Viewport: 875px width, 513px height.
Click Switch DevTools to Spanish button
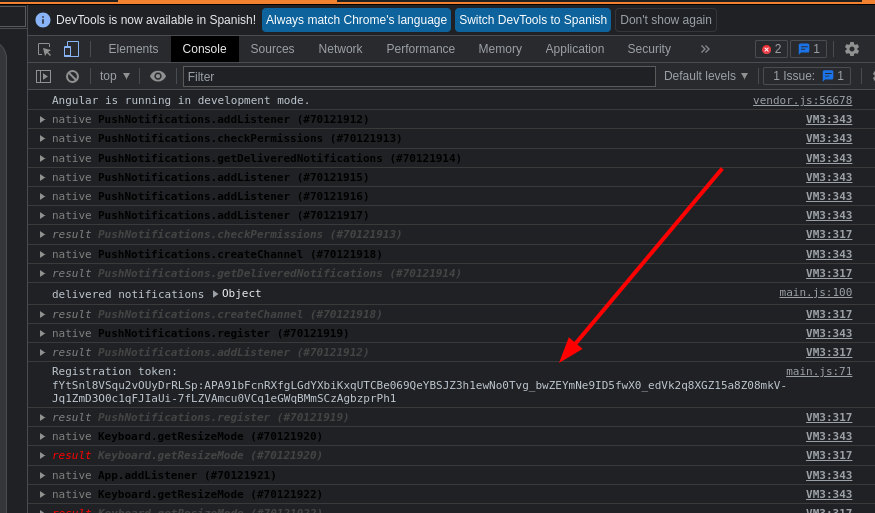coord(532,20)
